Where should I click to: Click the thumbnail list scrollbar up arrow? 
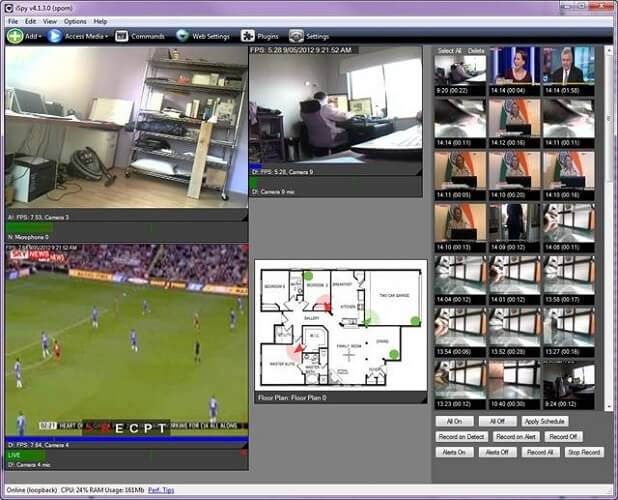click(x=608, y=51)
